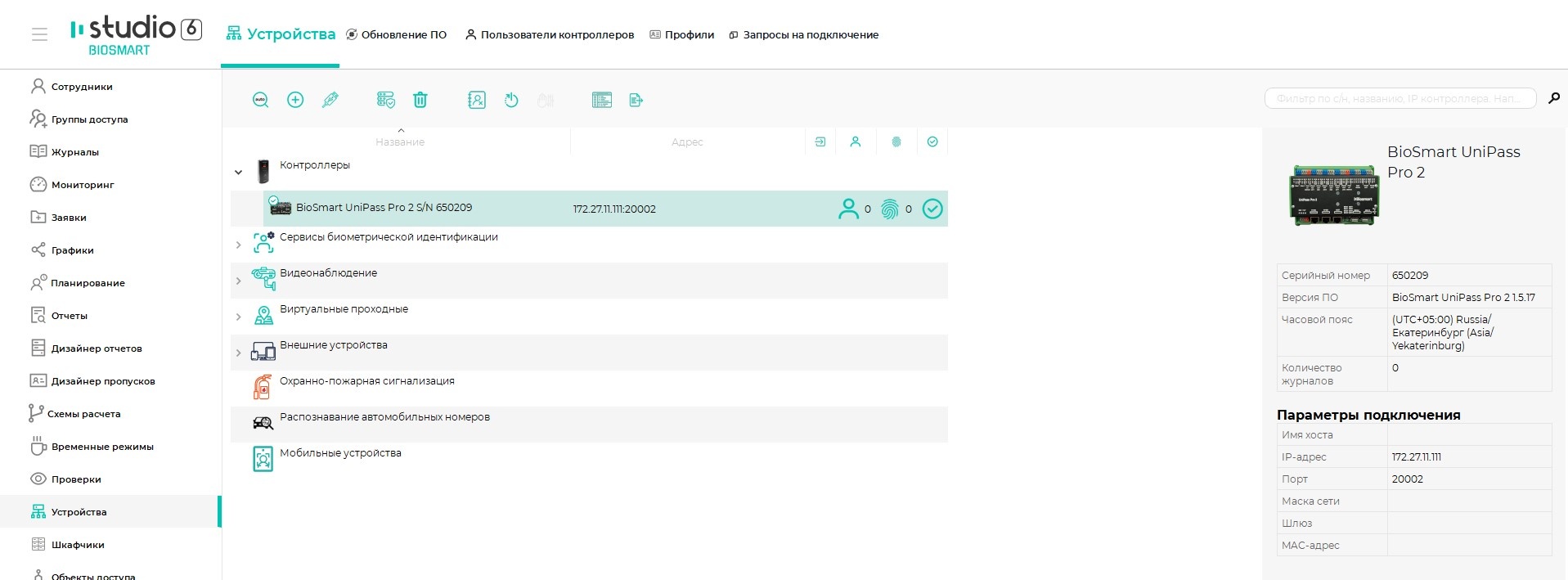This screenshot has width=1568, height=580.
Task: Click the user column header icon
Action: click(x=856, y=142)
